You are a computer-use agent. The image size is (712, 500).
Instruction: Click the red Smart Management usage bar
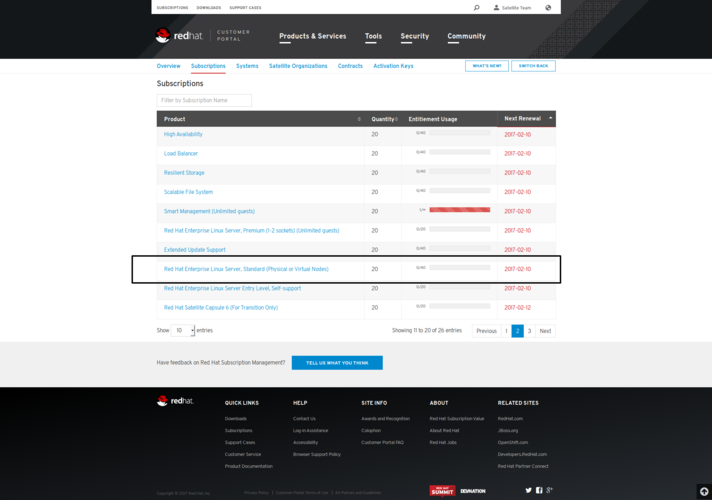tap(460, 210)
